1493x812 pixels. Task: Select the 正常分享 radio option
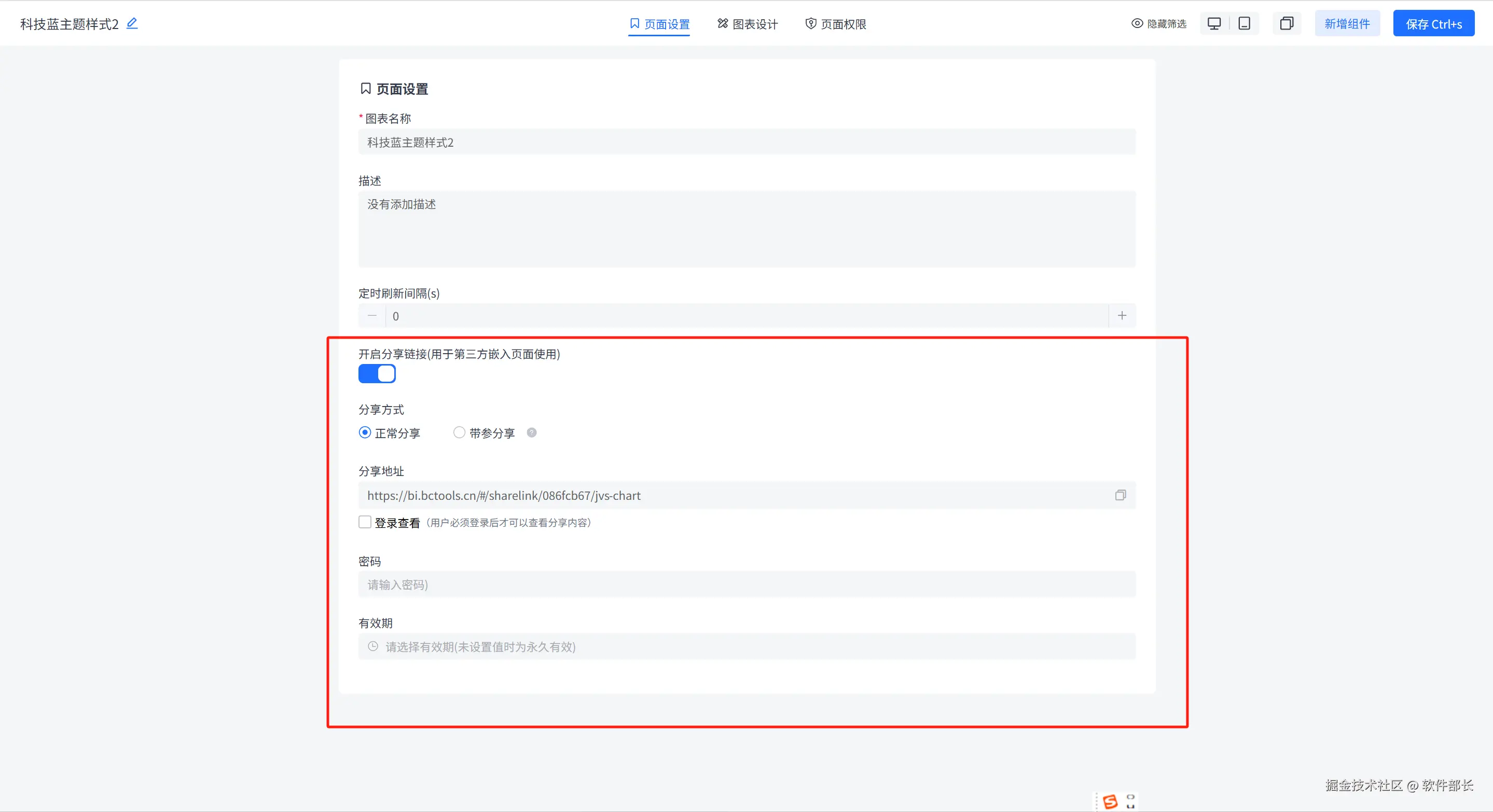[365, 432]
